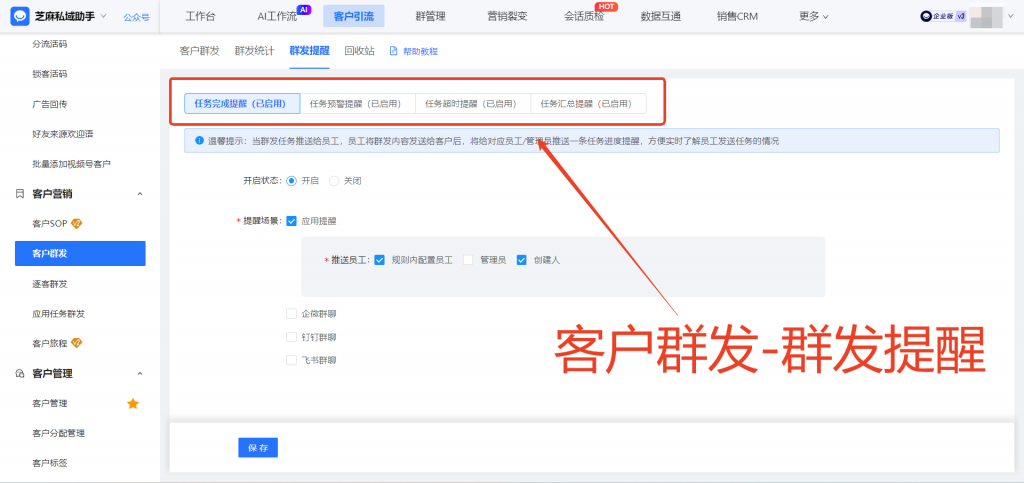Click the 芝麻私域助手 logo icon
The image size is (1024, 483).
click(x=20, y=16)
